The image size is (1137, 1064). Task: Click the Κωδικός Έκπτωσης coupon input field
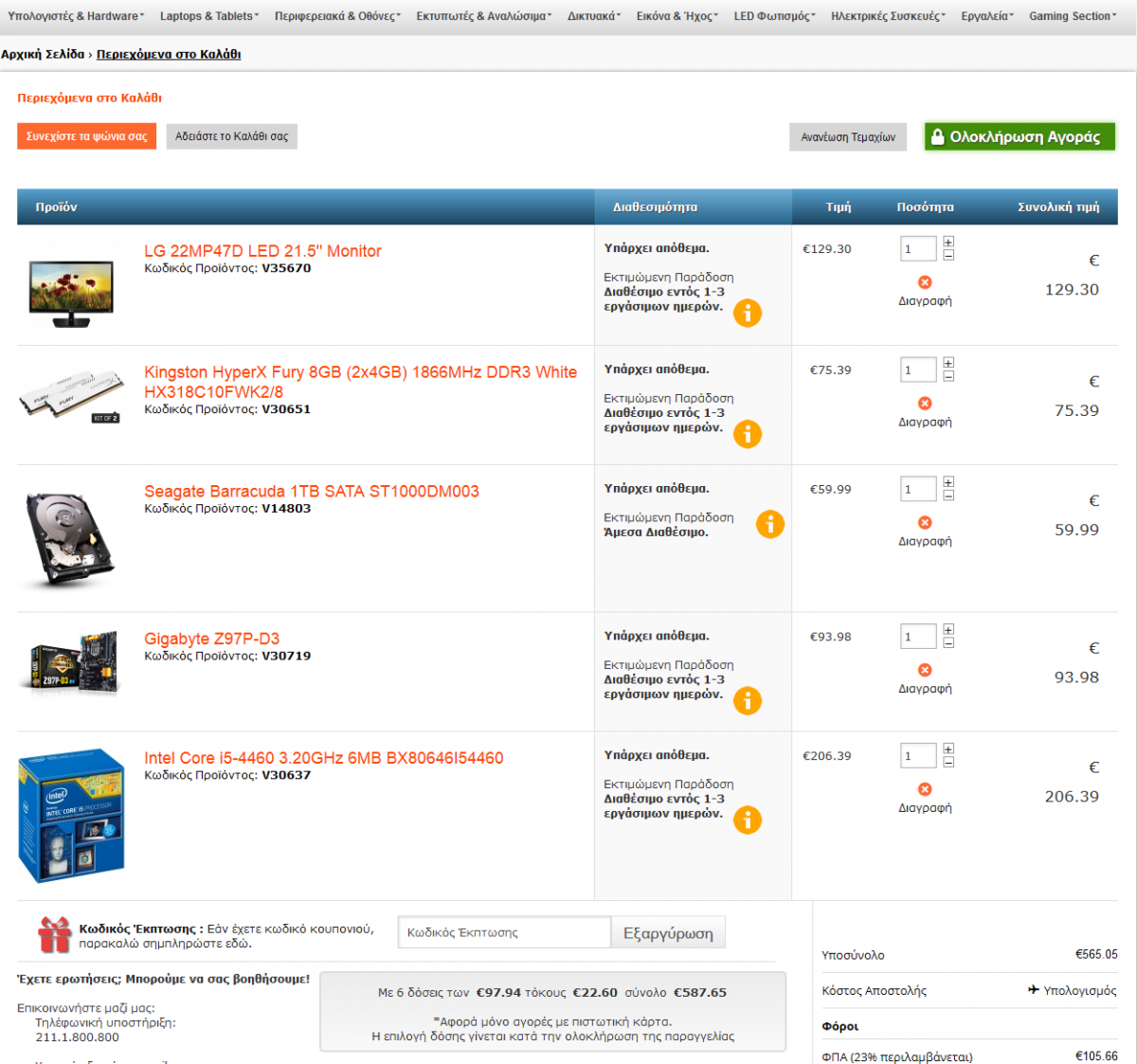coord(504,932)
